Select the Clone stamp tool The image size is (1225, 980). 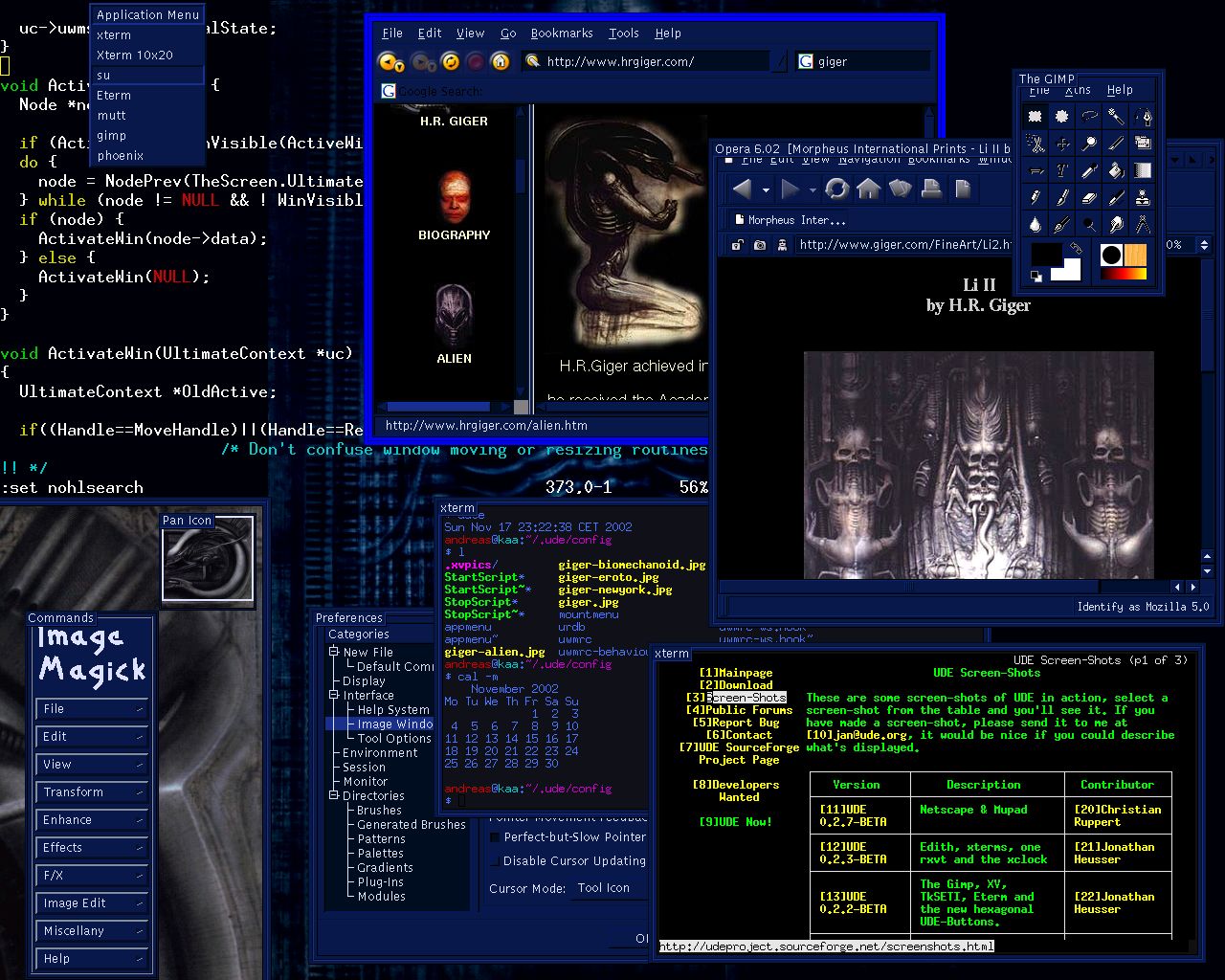[x=1144, y=197]
